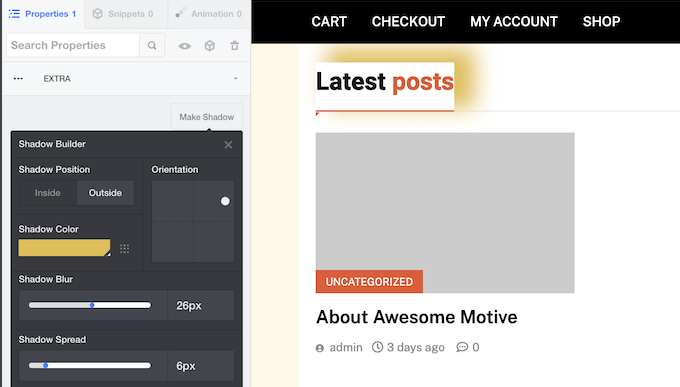Click the Search Properties input field
The image size is (680, 387).
73,46
